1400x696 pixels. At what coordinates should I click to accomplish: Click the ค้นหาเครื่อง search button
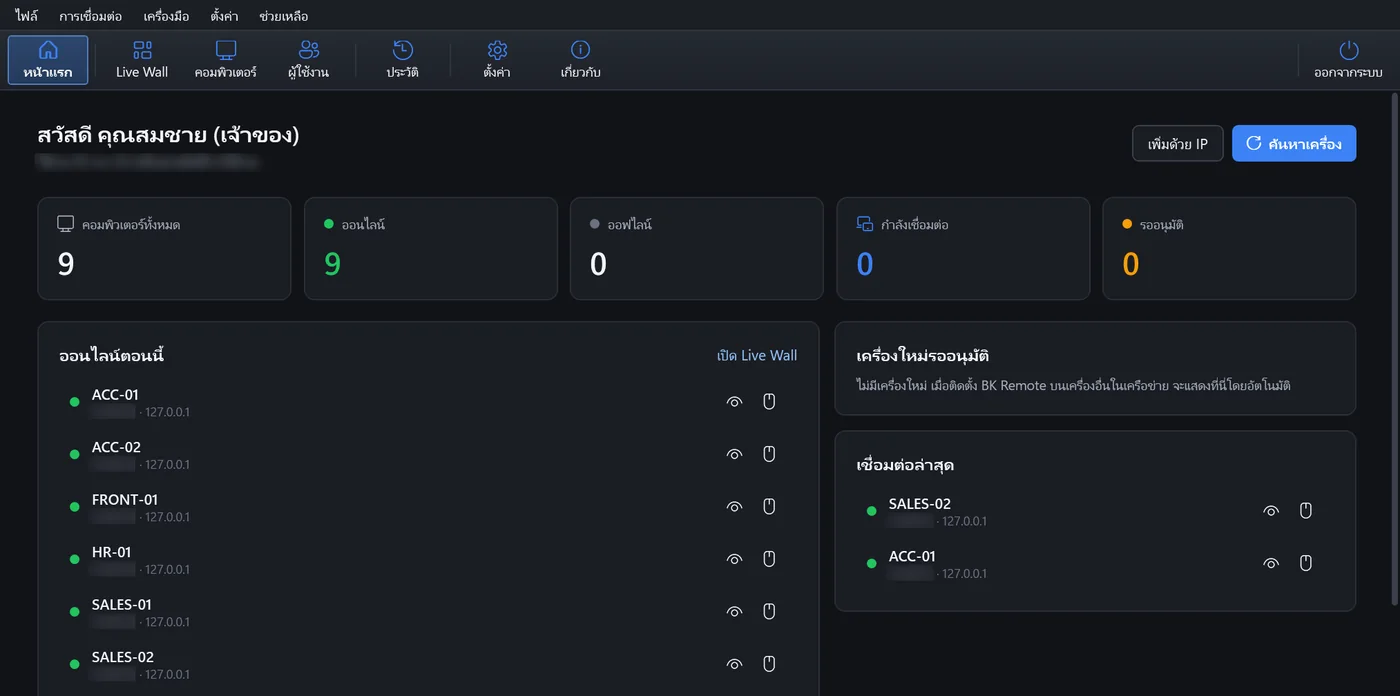(1294, 143)
